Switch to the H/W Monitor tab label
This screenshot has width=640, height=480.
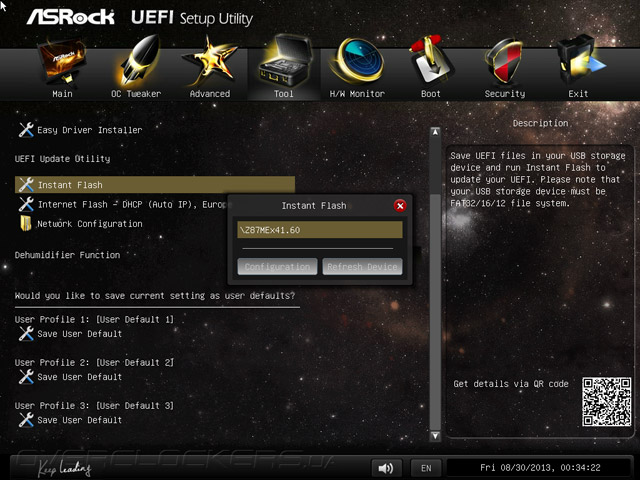(x=357, y=94)
